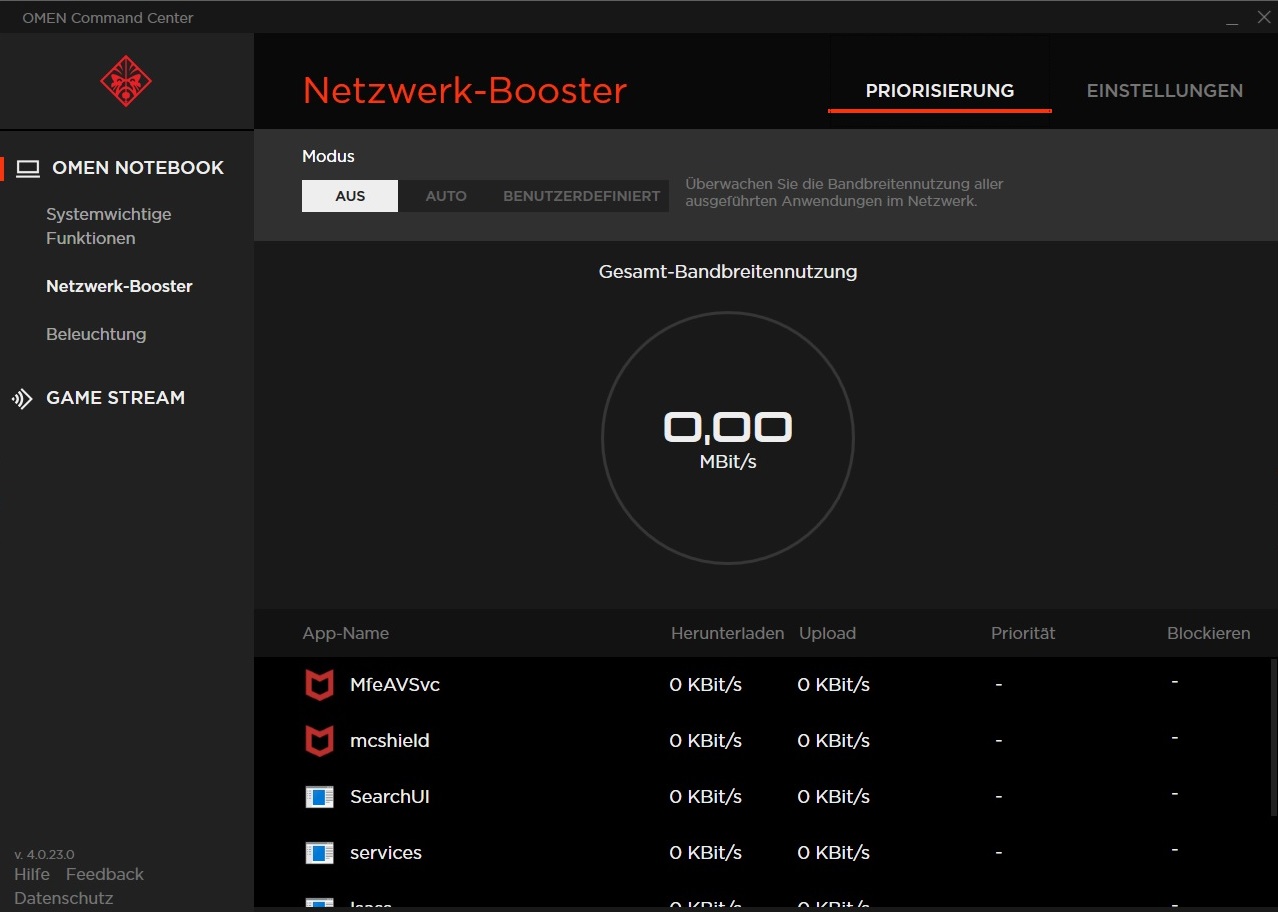
Task: Click the services app icon
Action: coord(318,853)
